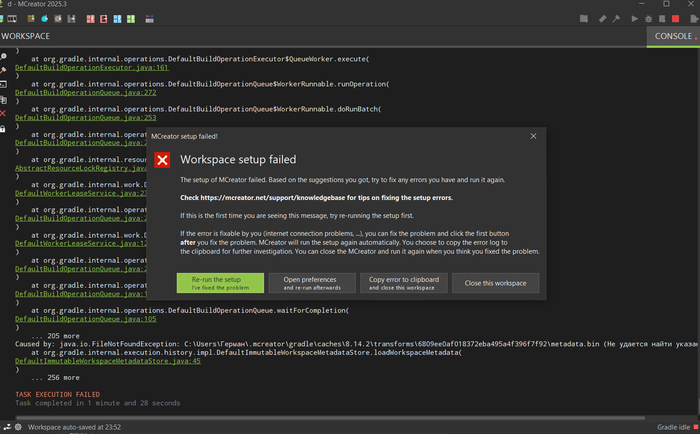
Task: Click the copy console log icon
Action: [x=4, y=99]
